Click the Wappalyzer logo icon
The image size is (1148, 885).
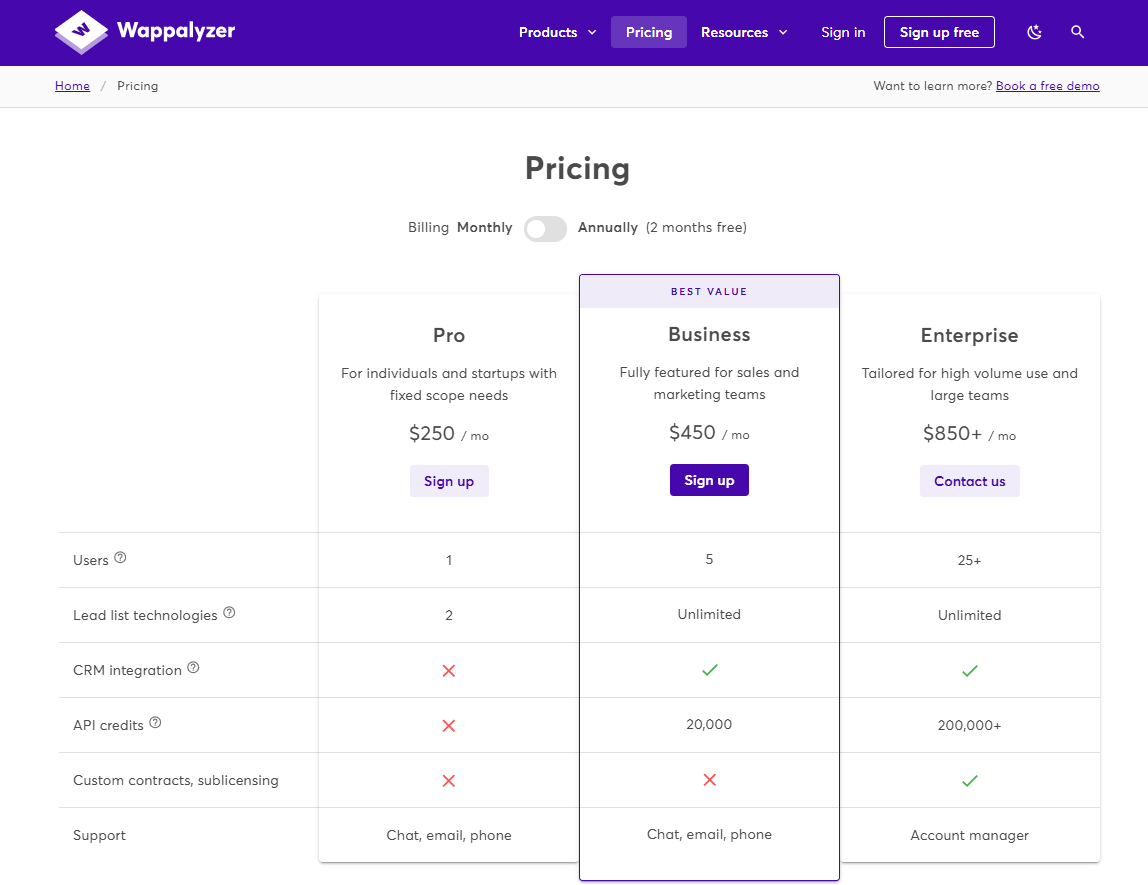81,32
